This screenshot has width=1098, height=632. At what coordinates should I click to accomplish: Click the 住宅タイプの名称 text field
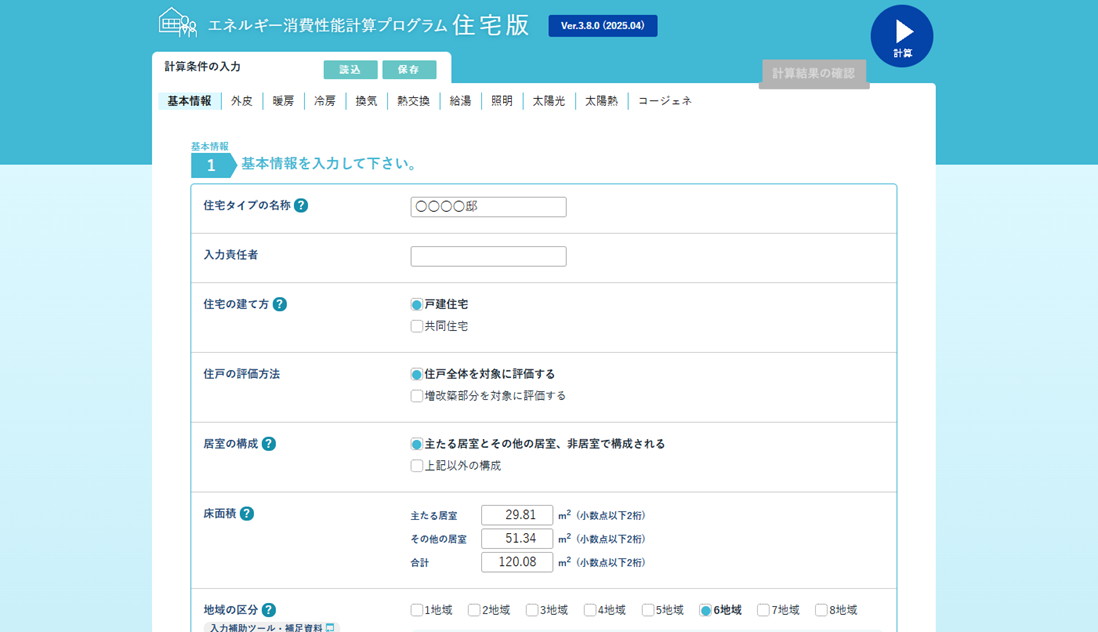(488, 206)
